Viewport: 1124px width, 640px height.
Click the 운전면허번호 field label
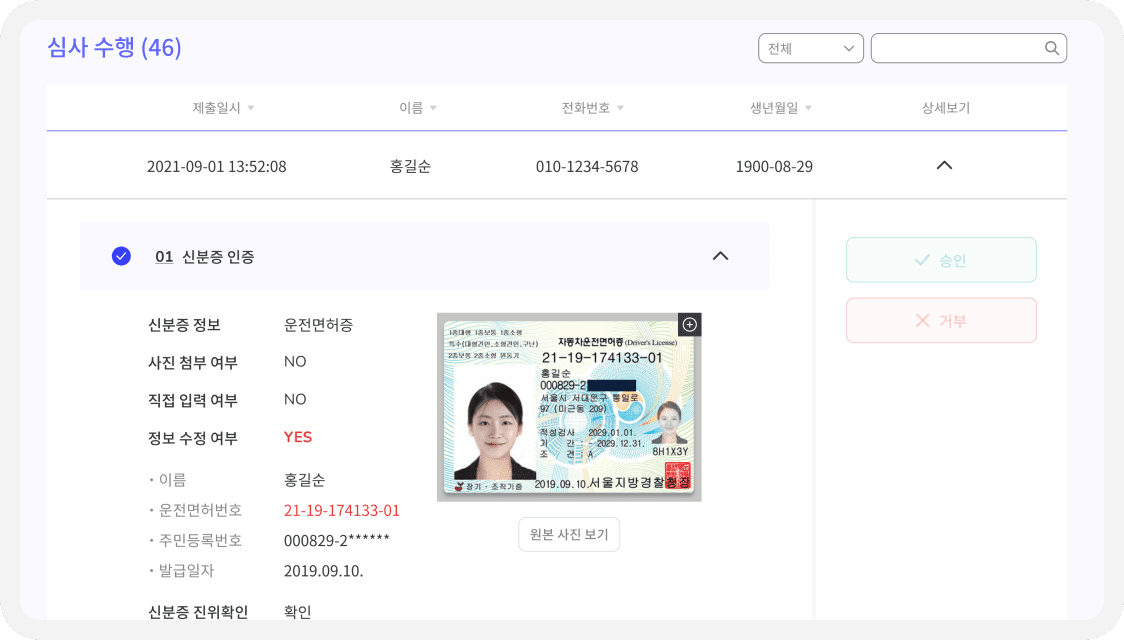(200, 510)
